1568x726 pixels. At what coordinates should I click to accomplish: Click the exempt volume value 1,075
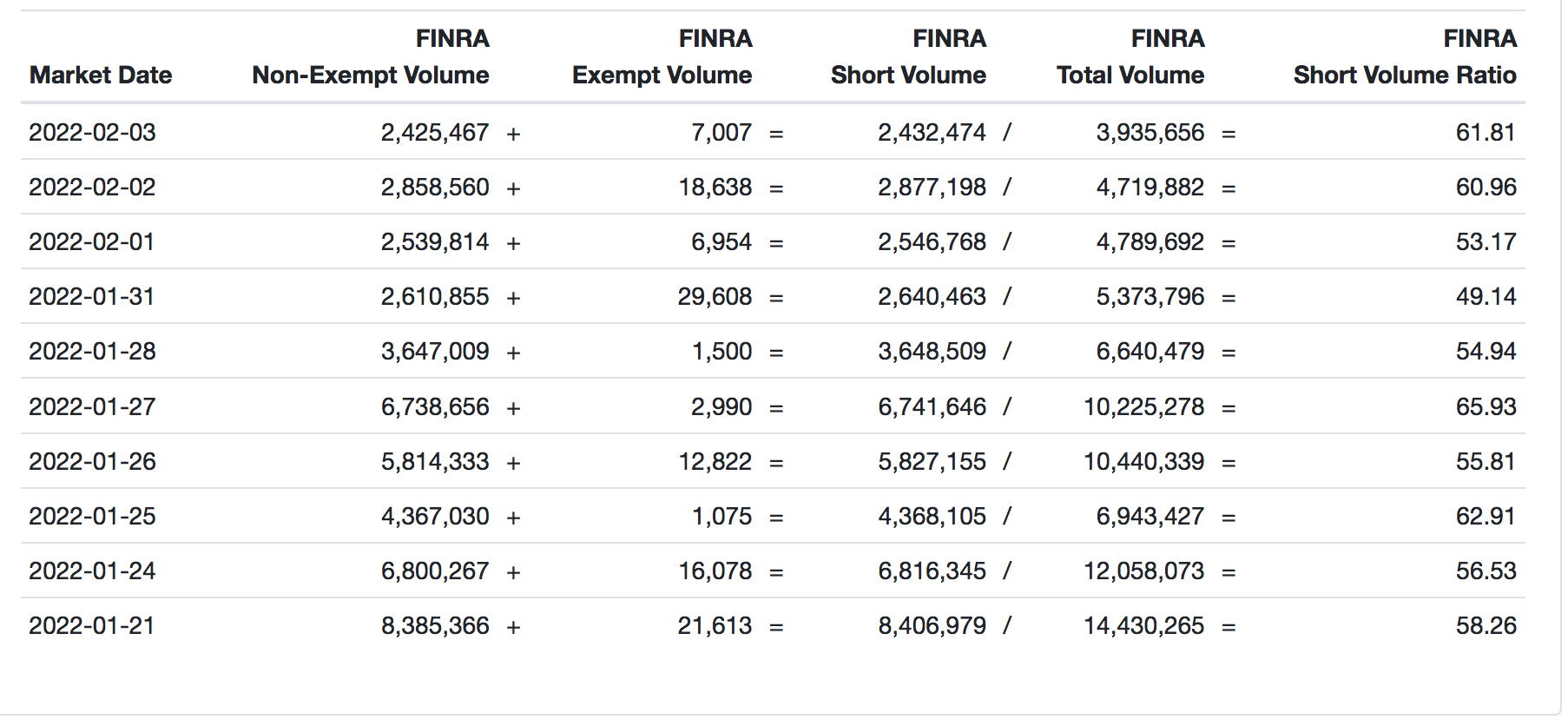[x=721, y=517]
